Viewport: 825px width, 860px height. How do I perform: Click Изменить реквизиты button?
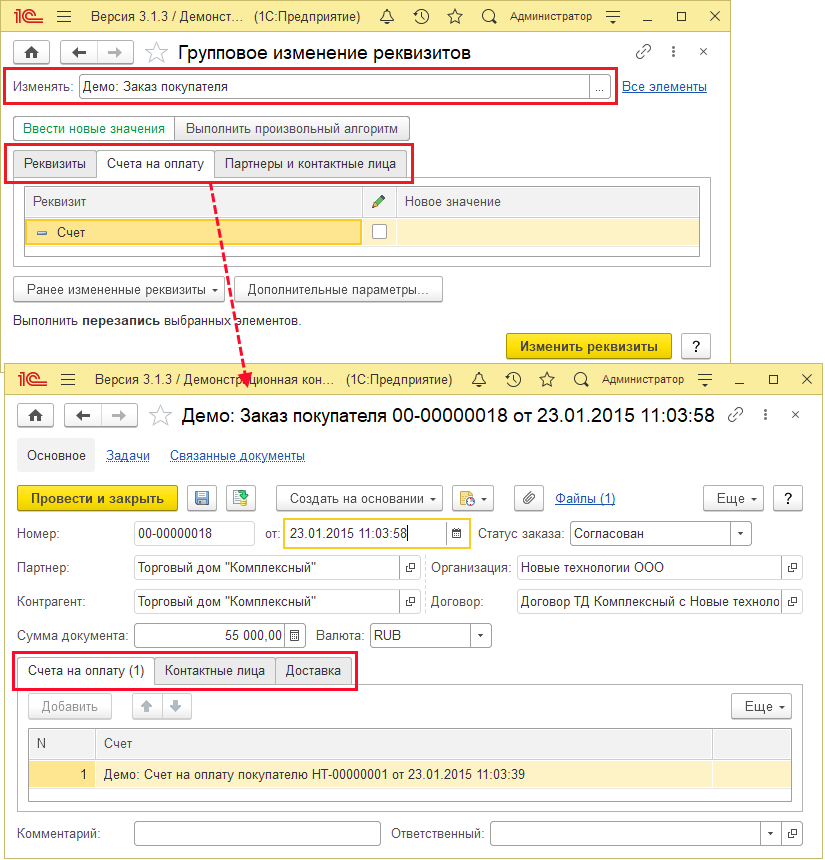[589, 347]
